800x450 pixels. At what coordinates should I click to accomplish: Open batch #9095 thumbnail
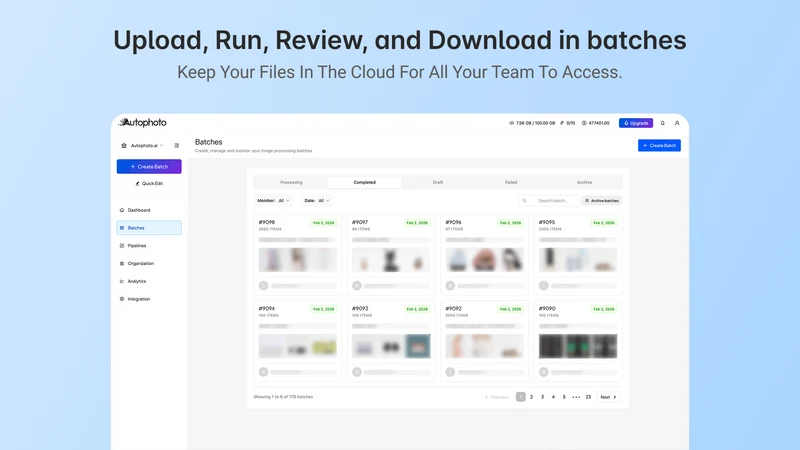578,260
